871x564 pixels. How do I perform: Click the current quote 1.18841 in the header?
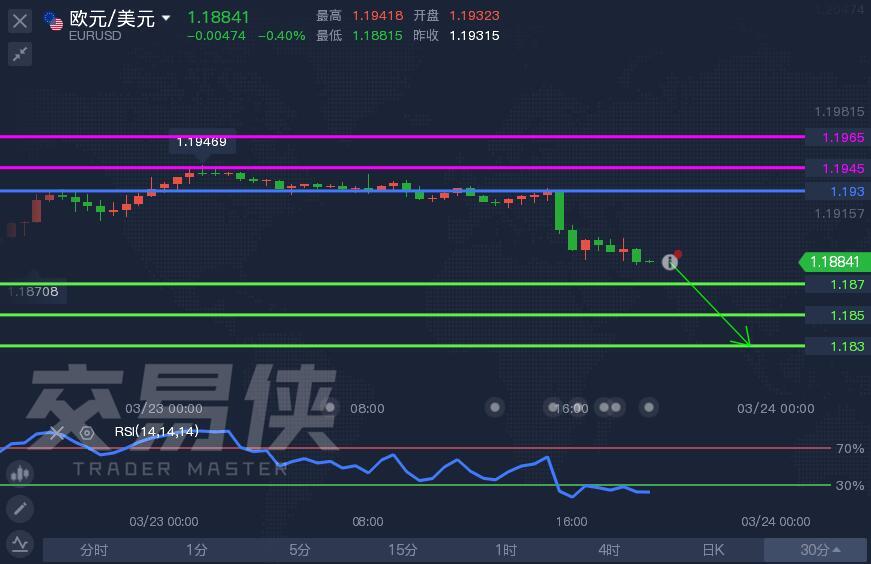click(x=218, y=17)
